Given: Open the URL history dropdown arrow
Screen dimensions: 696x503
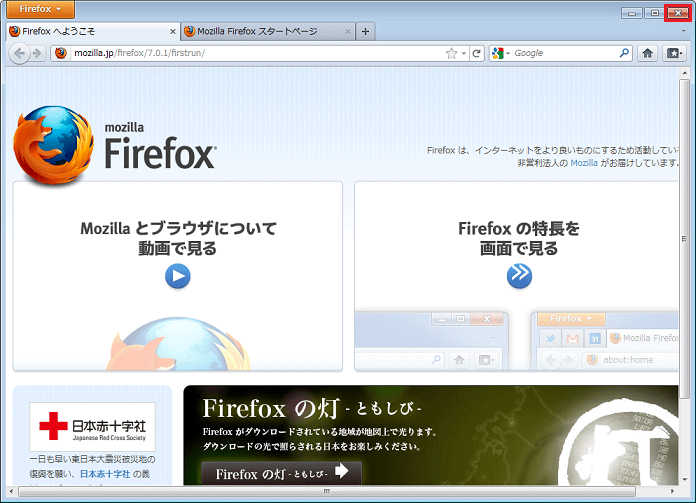Looking at the screenshot, I should click(464, 53).
